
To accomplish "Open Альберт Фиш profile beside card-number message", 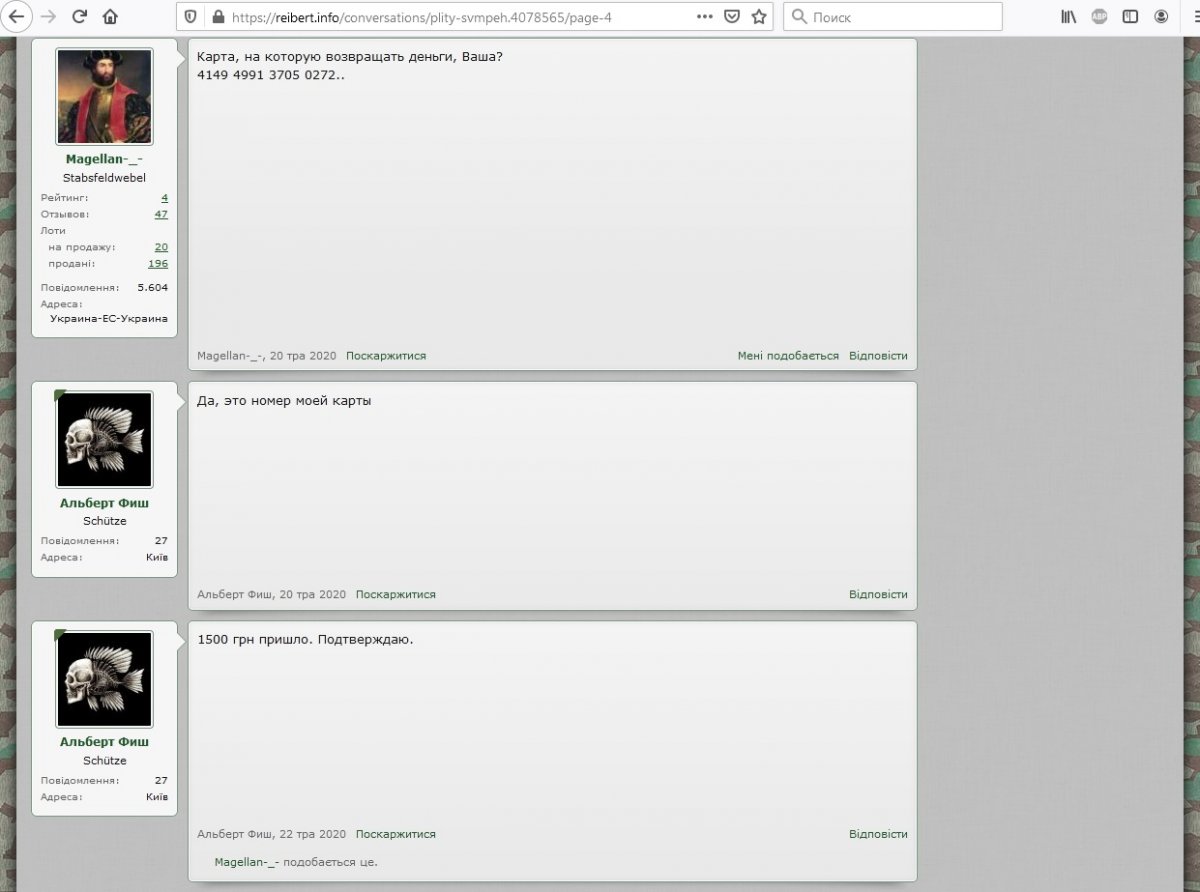I will [x=104, y=503].
